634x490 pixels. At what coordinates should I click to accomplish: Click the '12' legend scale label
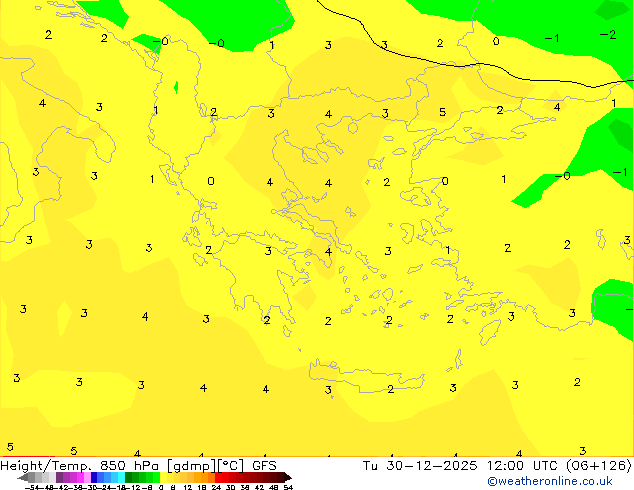pos(188,487)
